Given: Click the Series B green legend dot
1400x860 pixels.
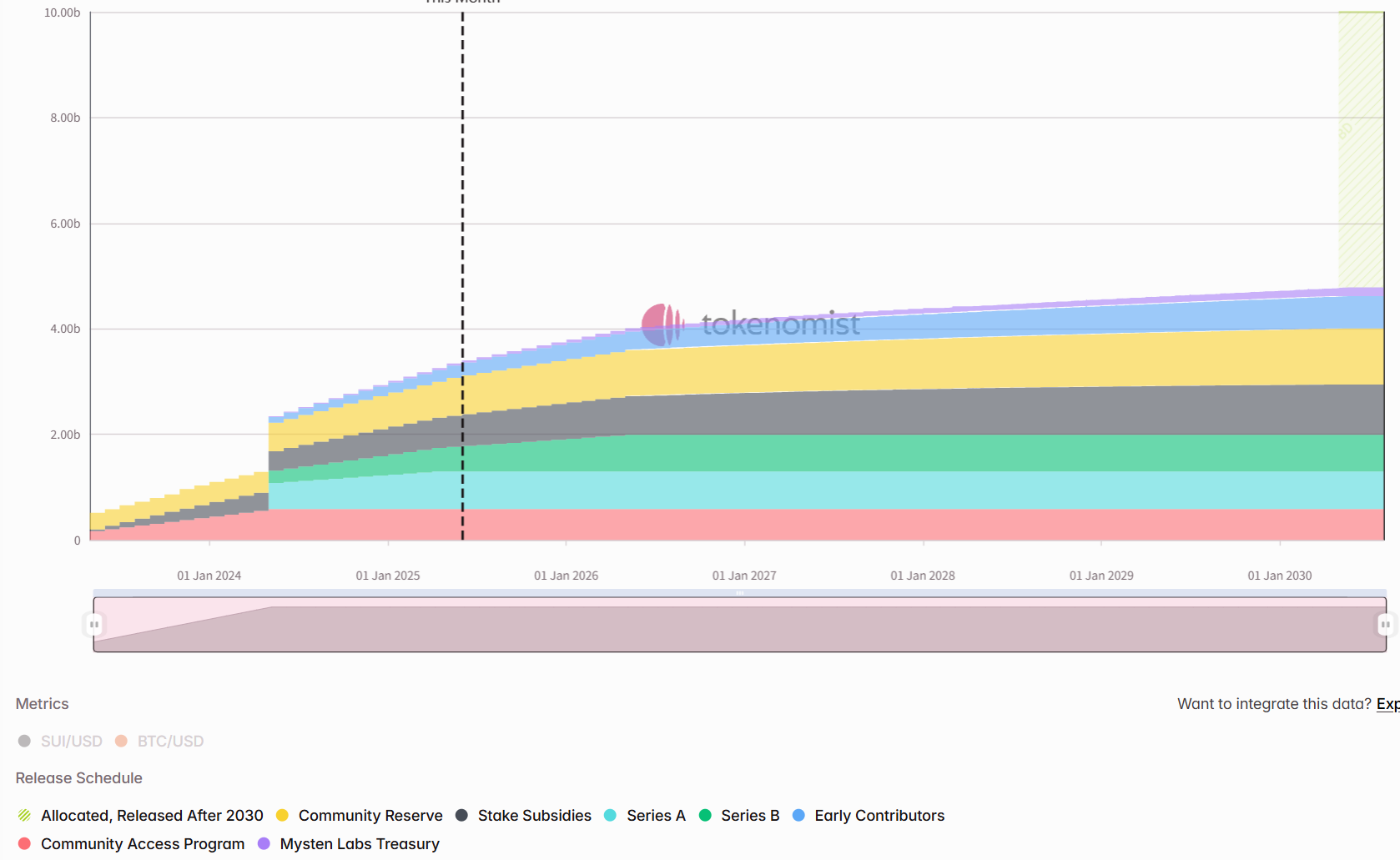Looking at the screenshot, I should tap(705, 815).
